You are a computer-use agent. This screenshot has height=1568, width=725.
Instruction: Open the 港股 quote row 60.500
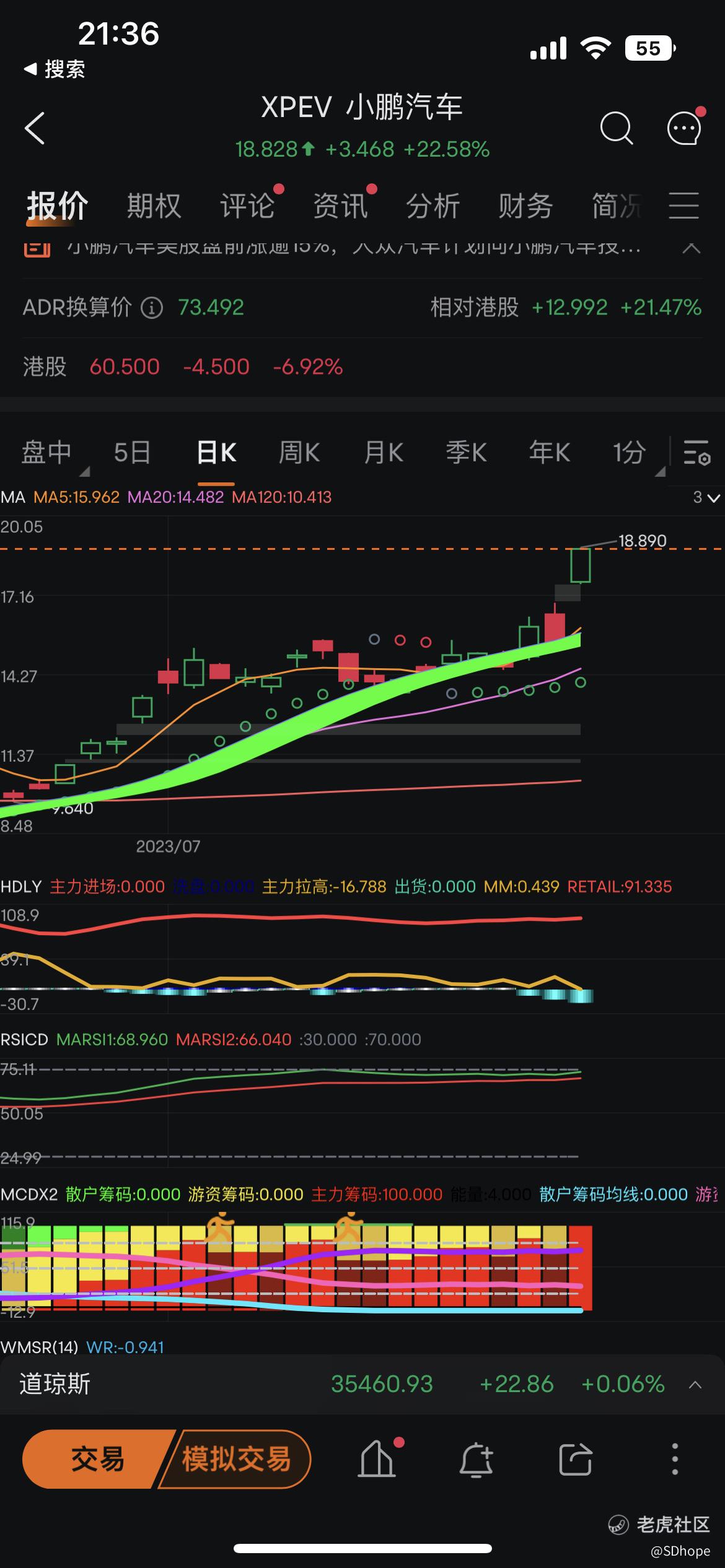tap(362, 367)
